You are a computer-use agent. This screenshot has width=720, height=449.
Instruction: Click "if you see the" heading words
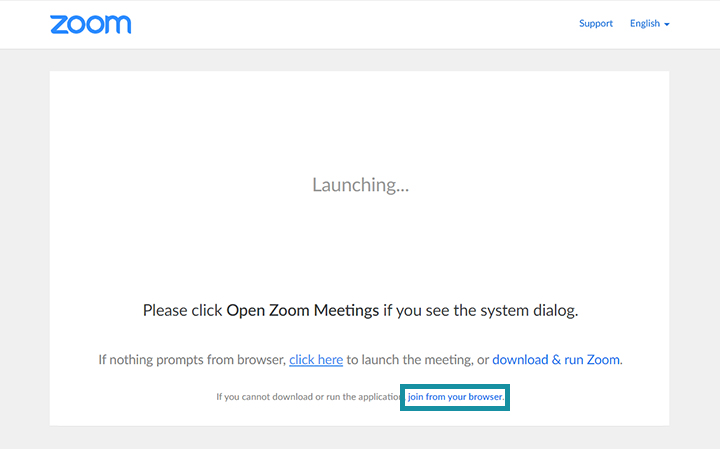pos(430,310)
